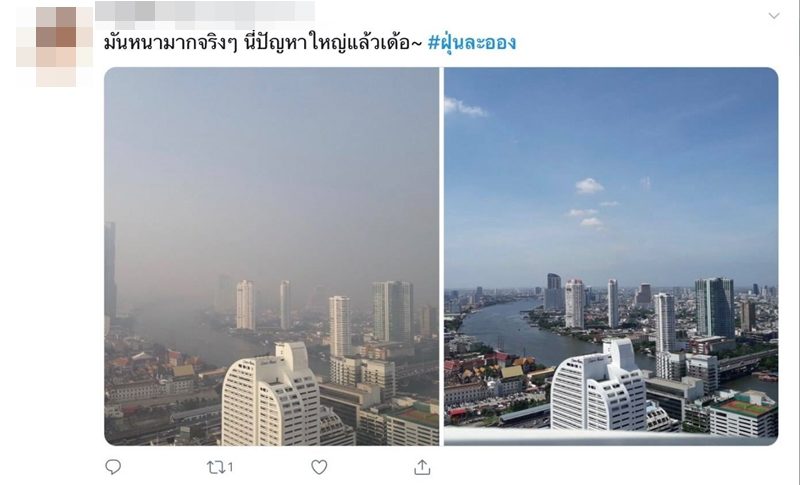Click the divider between the two photos

point(441,257)
